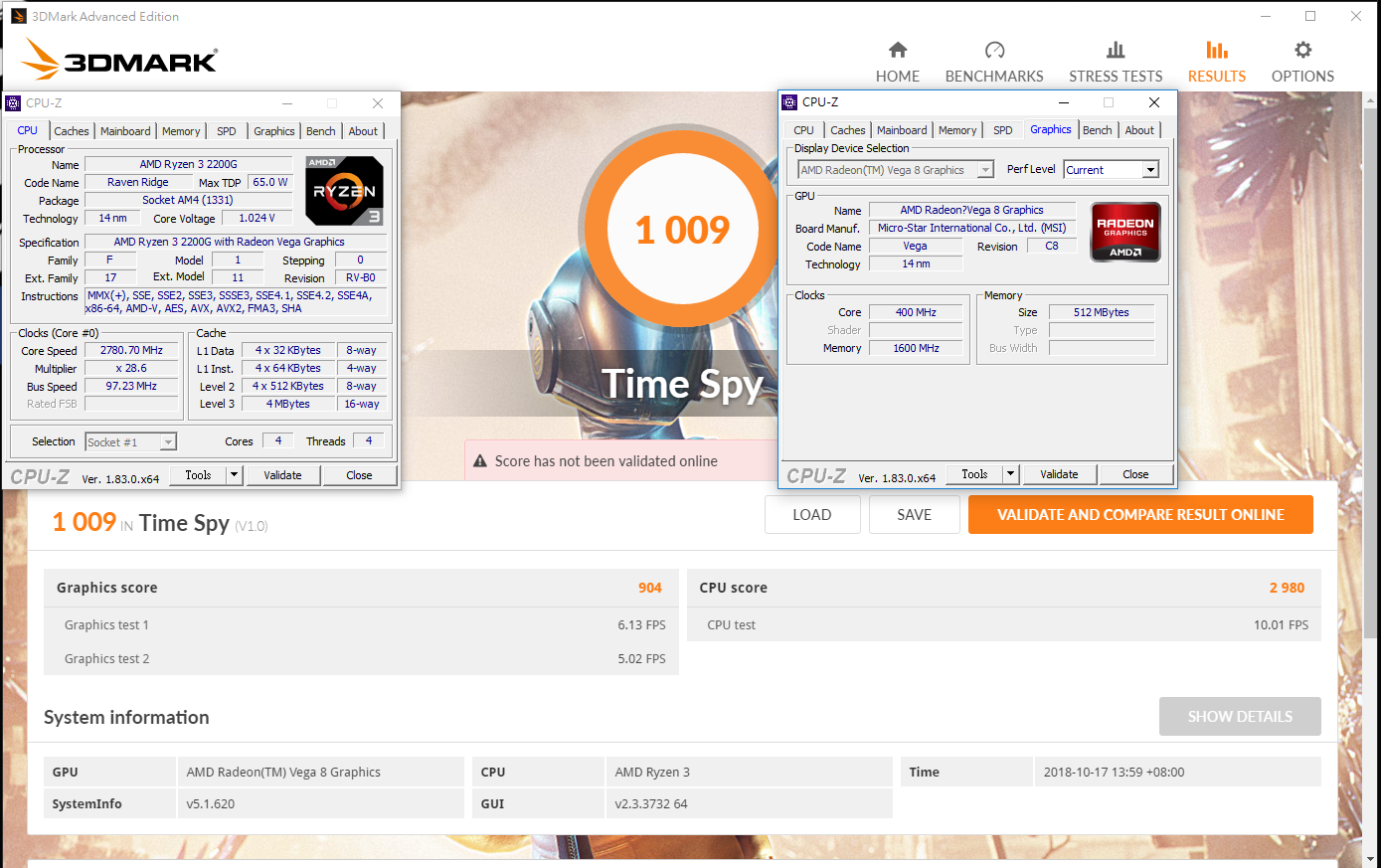The width and height of the screenshot is (1381, 868).
Task: Open the Perf Level Current dropdown
Action: (1150, 170)
